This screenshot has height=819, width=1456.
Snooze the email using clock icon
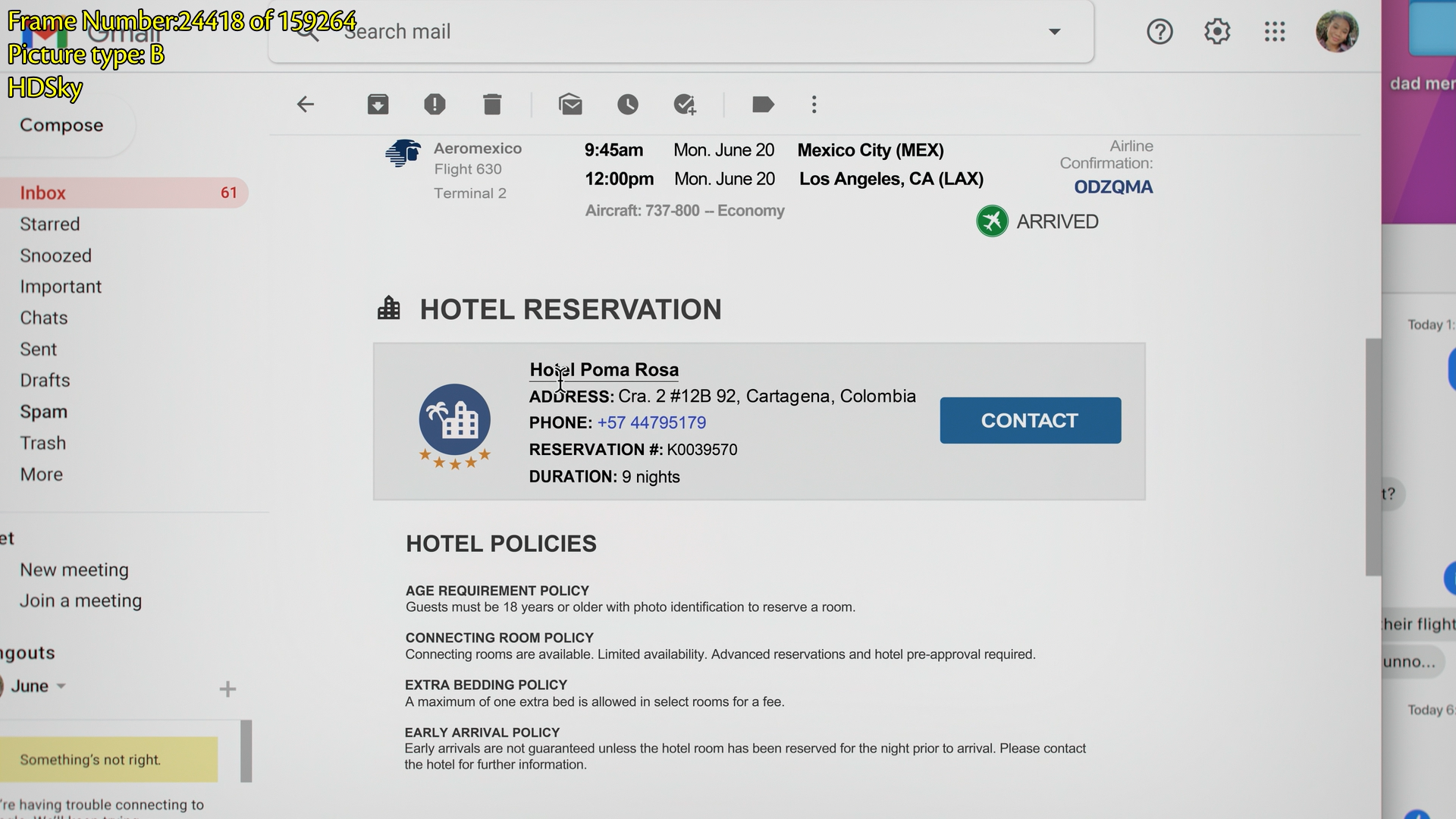point(627,105)
